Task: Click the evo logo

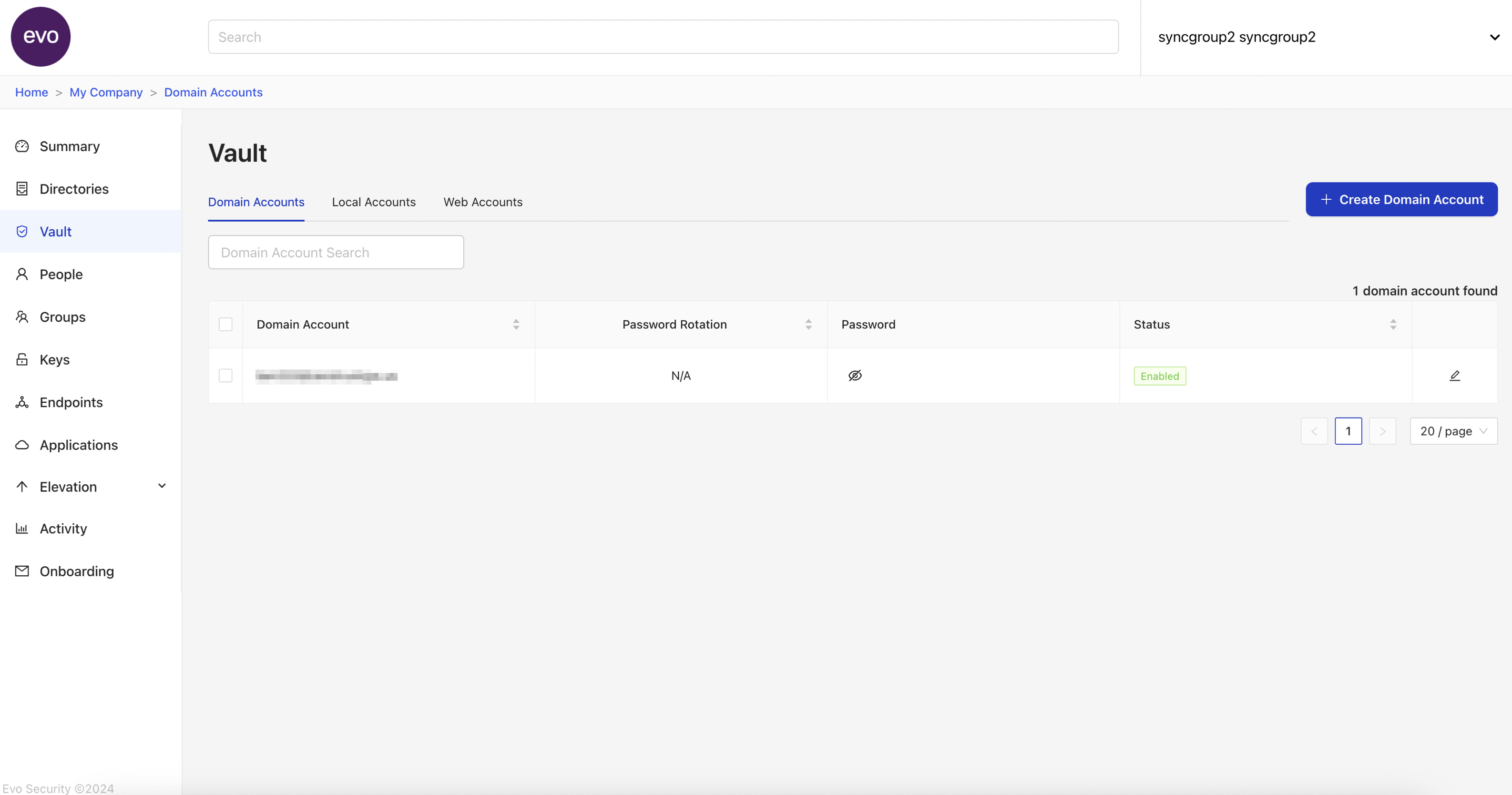Action: tap(41, 36)
